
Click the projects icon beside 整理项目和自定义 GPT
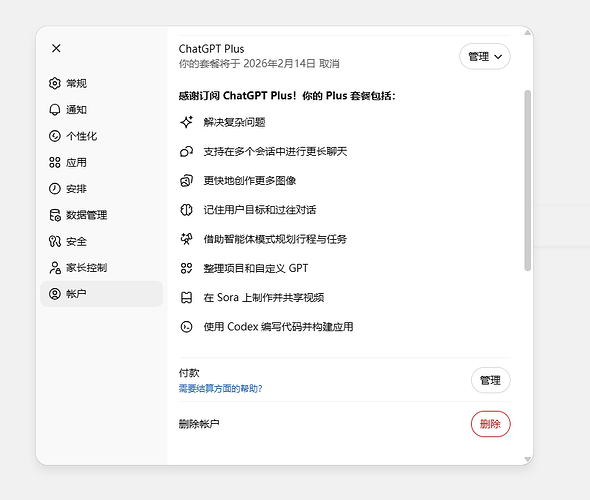click(186, 268)
